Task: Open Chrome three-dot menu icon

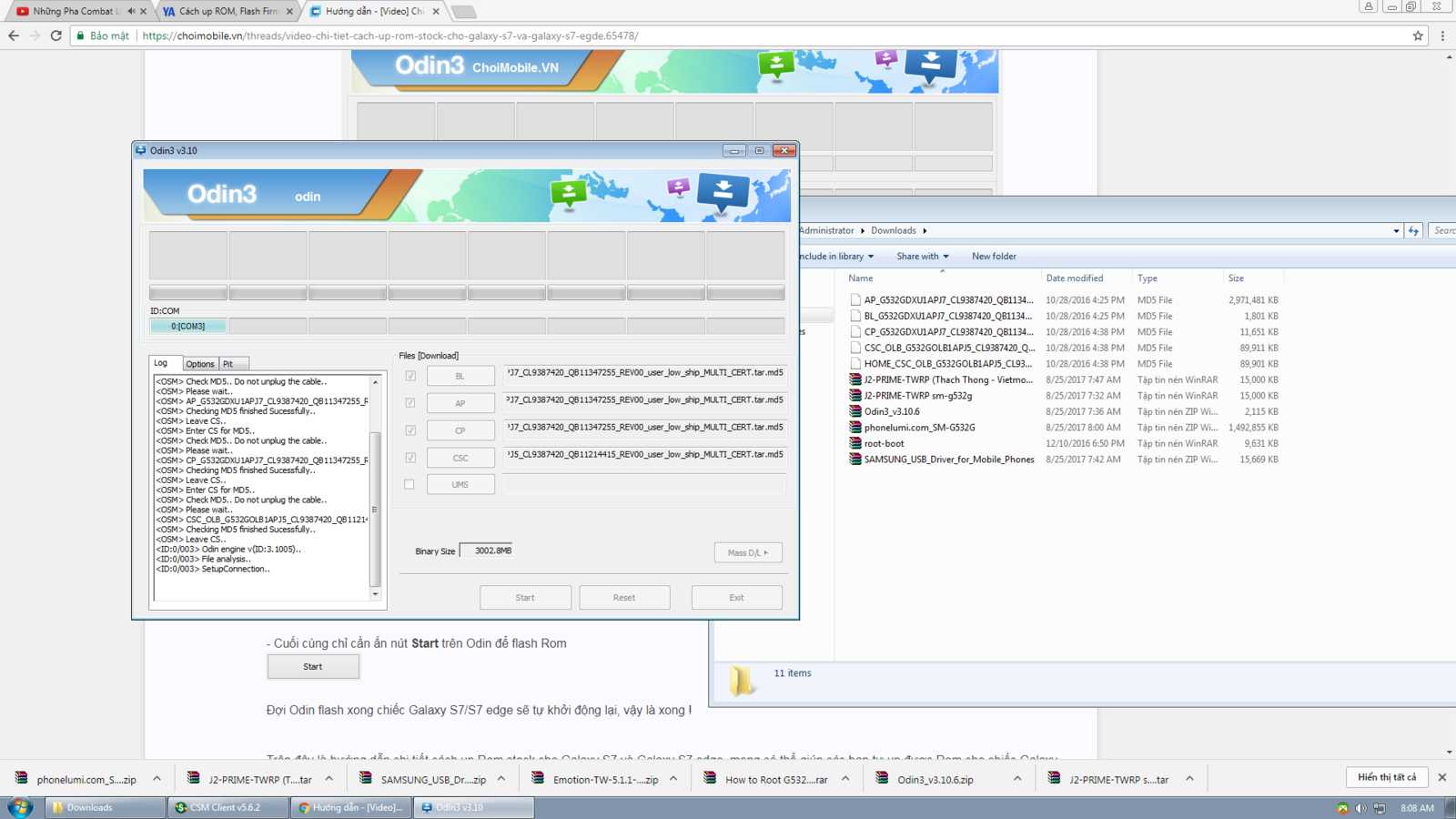Action: (x=1442, y=35)
